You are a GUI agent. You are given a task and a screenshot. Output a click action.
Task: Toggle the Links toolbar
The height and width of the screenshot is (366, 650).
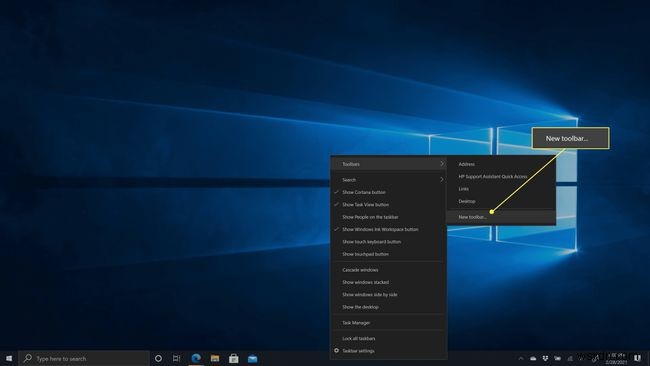501,189
